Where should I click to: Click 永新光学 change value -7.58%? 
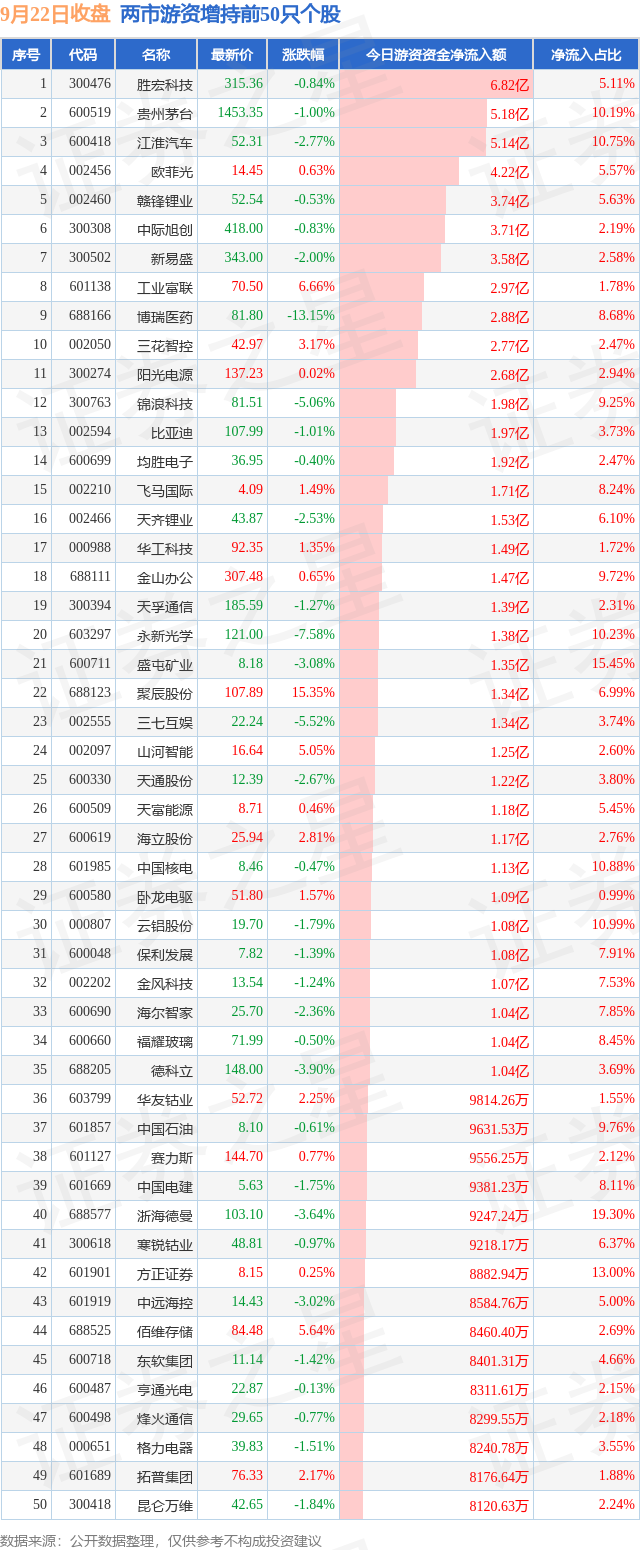tap(314, 635)
